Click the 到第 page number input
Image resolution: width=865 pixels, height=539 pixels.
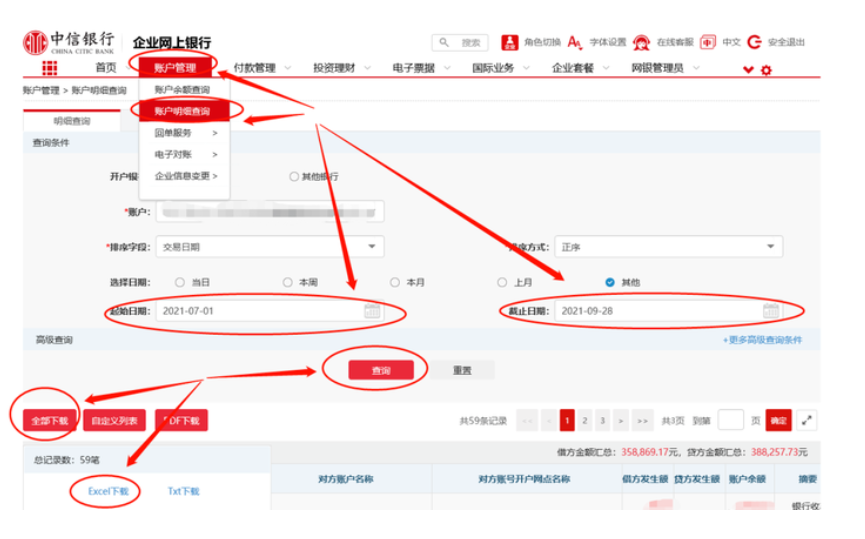click(x=730, y=420)
